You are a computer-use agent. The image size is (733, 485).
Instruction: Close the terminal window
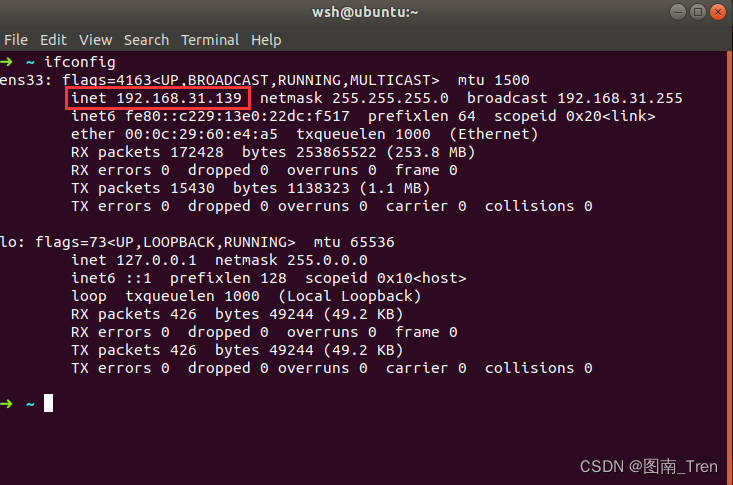click(x=718, y=12)
